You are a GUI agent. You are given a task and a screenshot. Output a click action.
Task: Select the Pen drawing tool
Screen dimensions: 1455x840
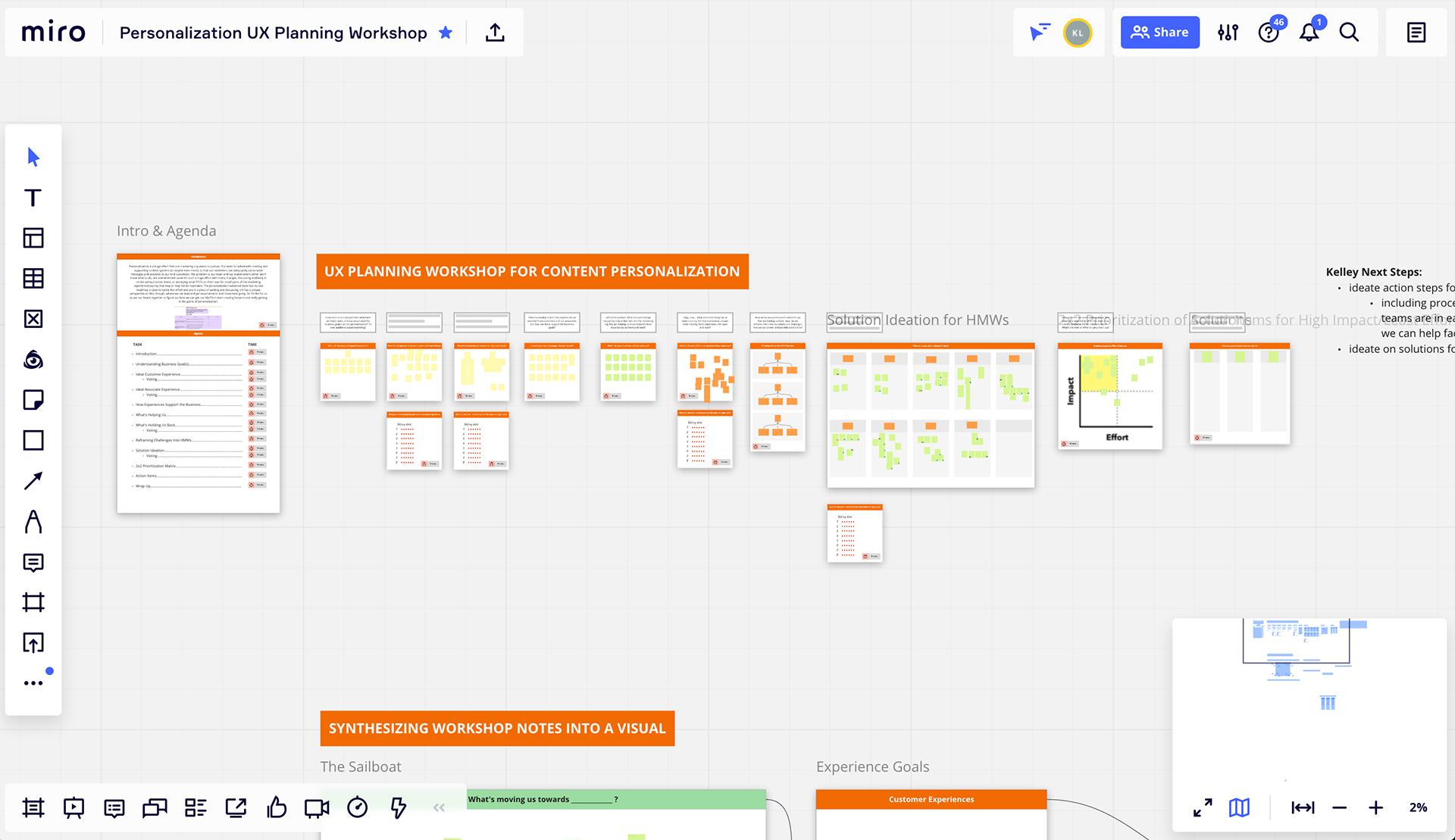[x=33, y=522]
